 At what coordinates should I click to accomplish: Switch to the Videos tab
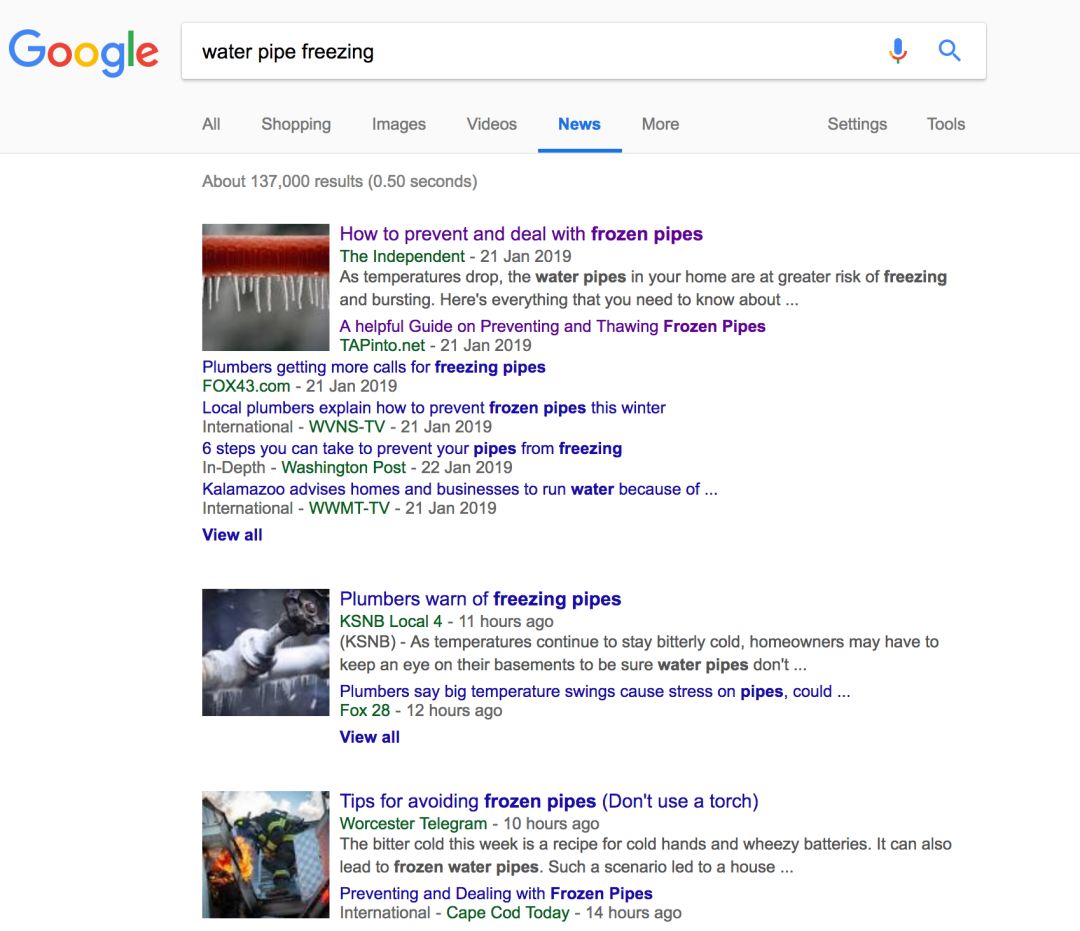coord(492,124)
